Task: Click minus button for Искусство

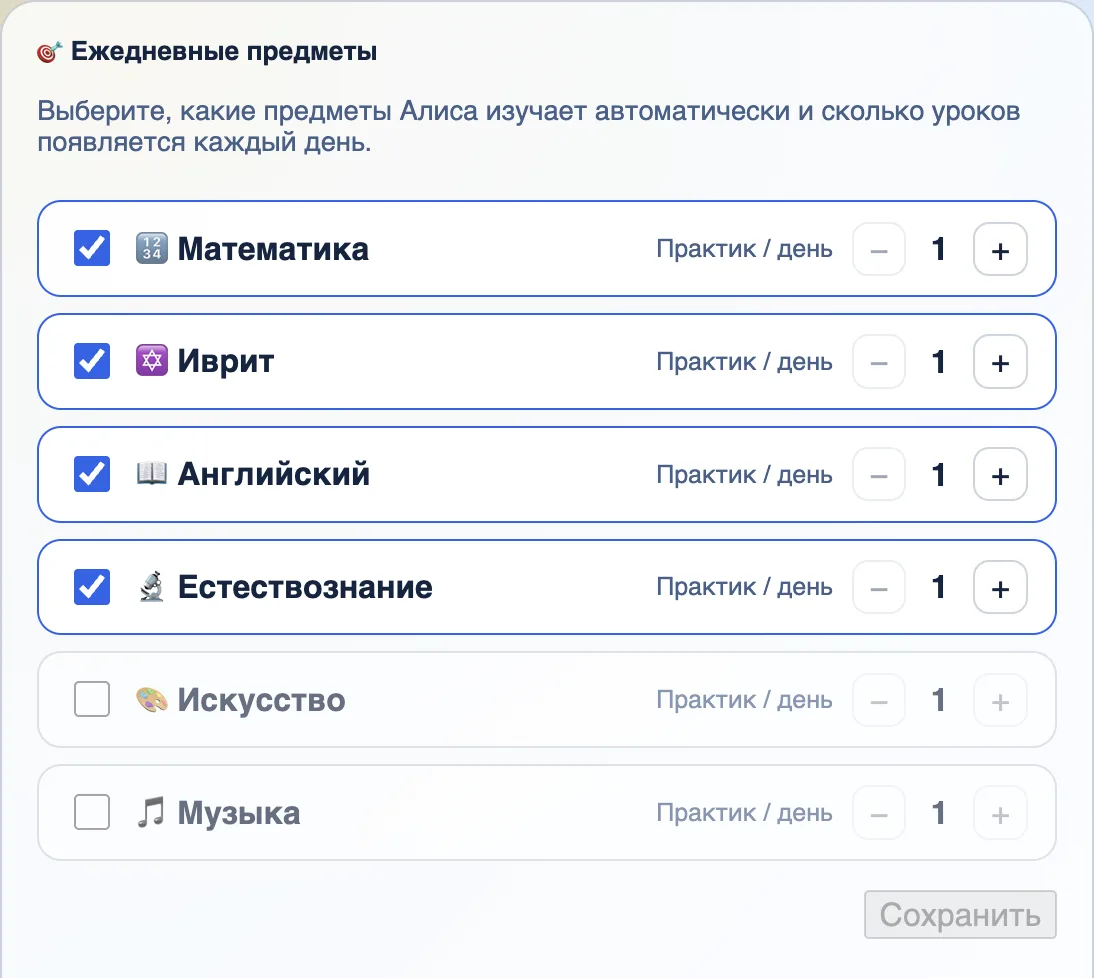Action: click(879, 700)
